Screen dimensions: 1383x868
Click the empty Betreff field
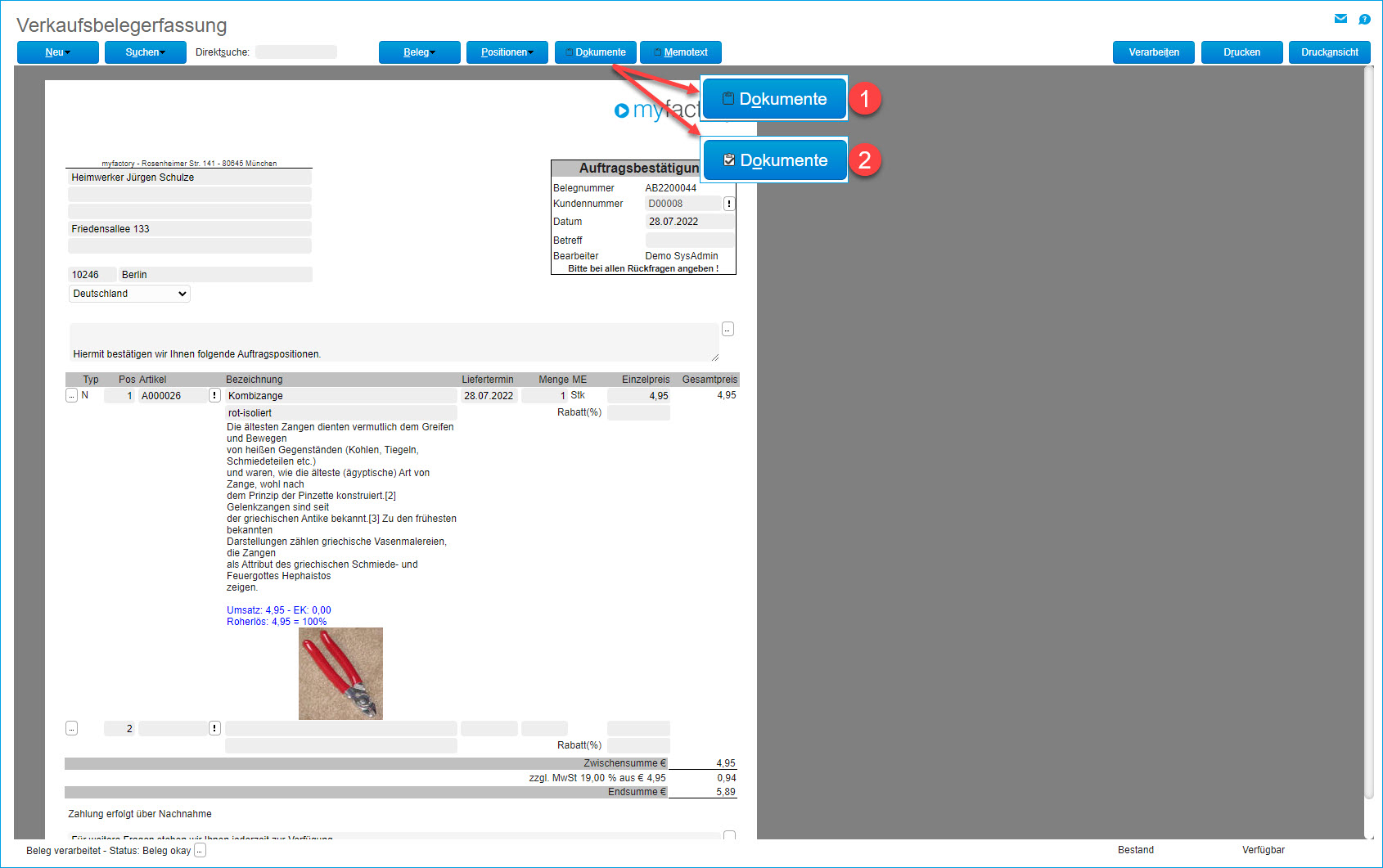click(x=690, y=240)
